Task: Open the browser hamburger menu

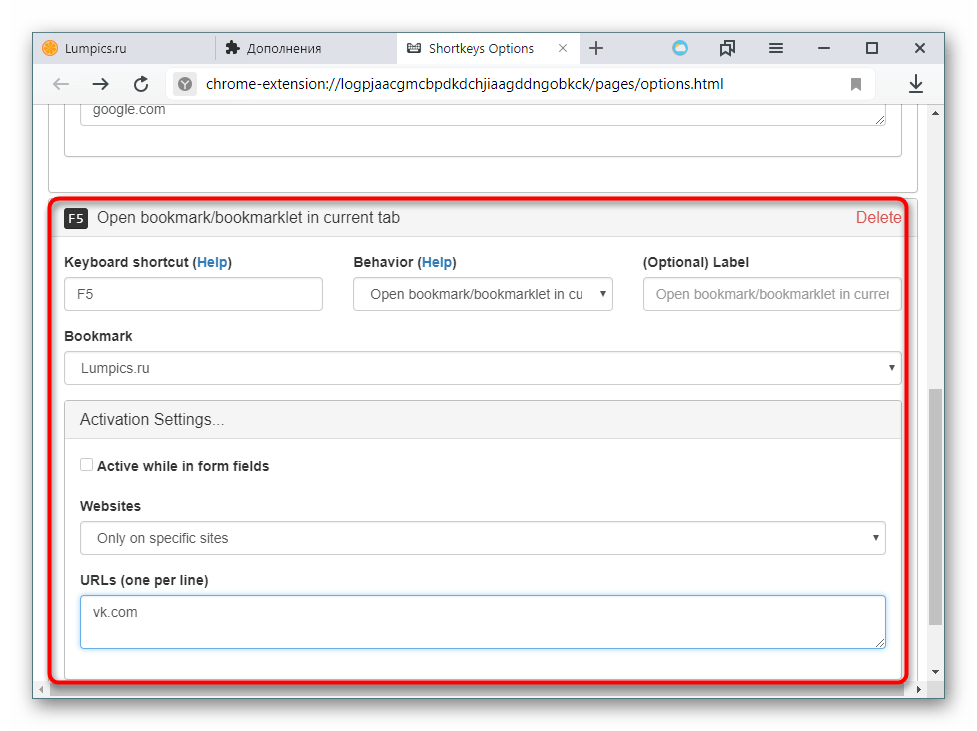Action: [776, 48]
